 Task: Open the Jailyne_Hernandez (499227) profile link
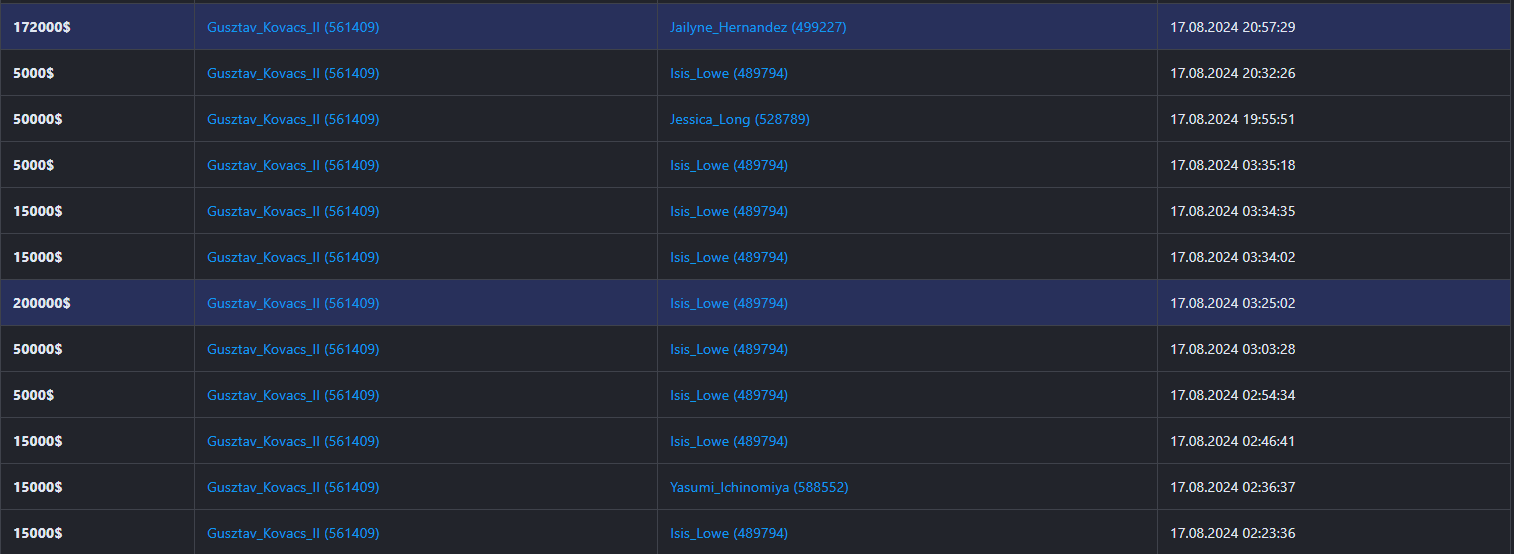(757, 27)
